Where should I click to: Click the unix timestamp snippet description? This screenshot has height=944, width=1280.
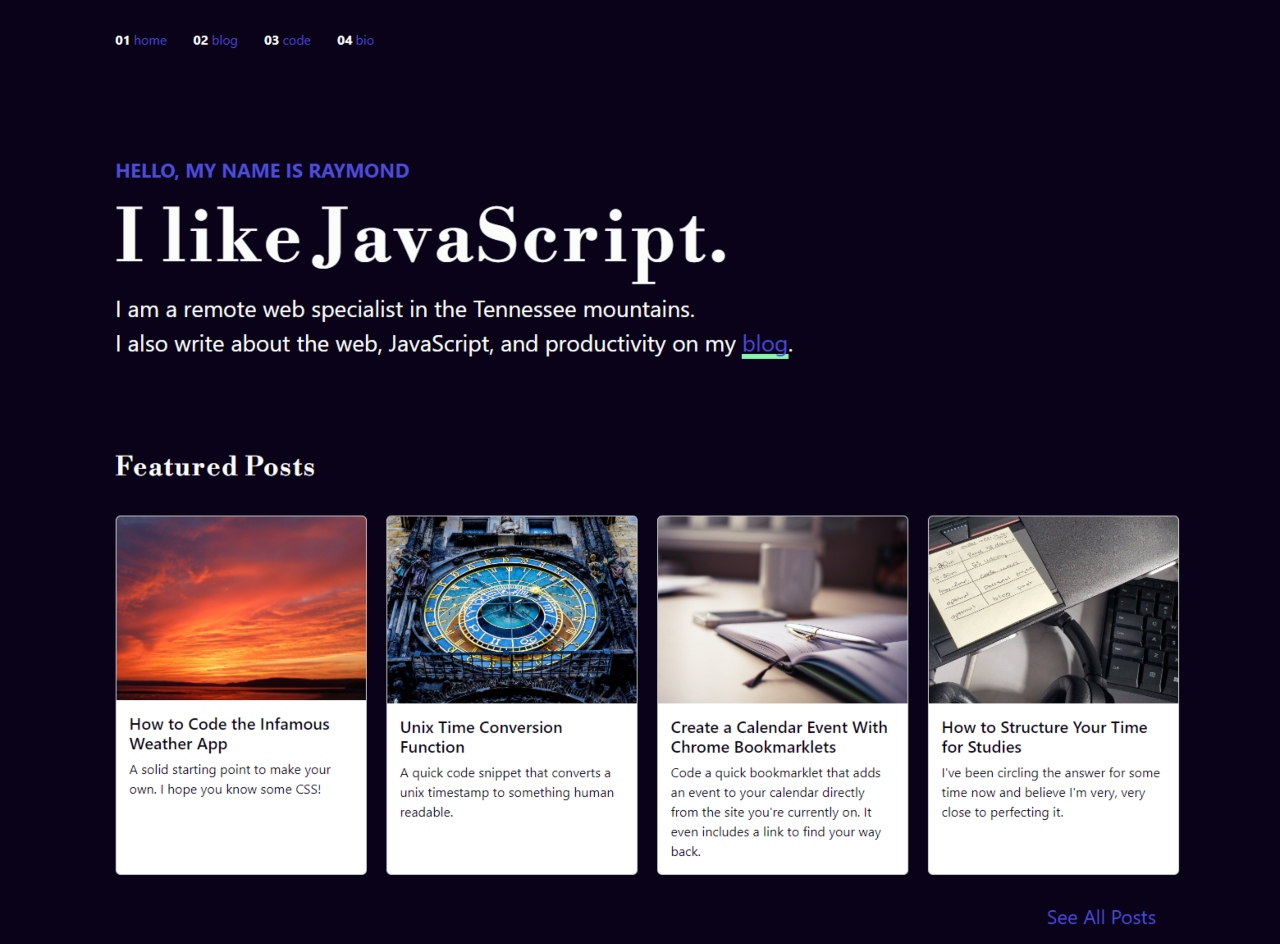tap(507, 793)
